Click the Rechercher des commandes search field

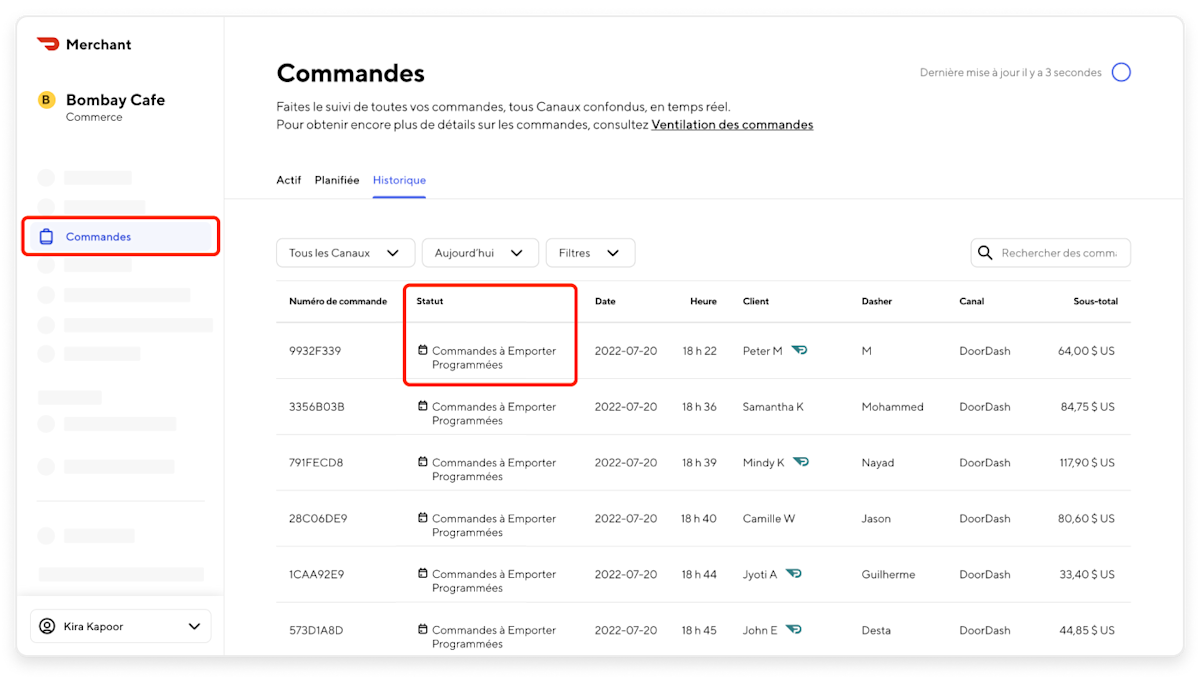click(1051, 253)
